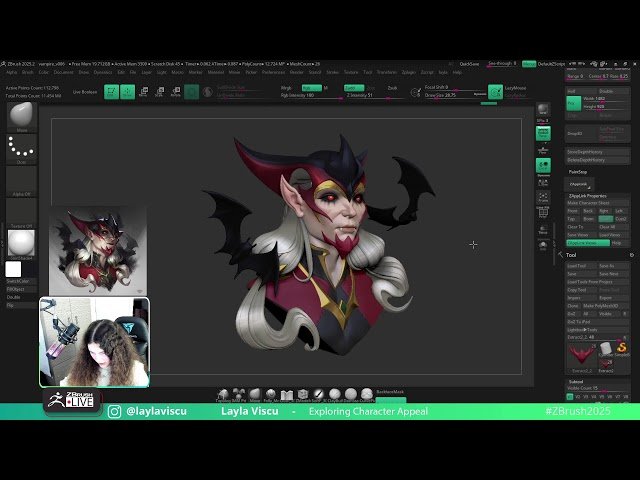Toggle the green Menus button
This screenshot has width=640, height=480.
[x=529, y=64]
